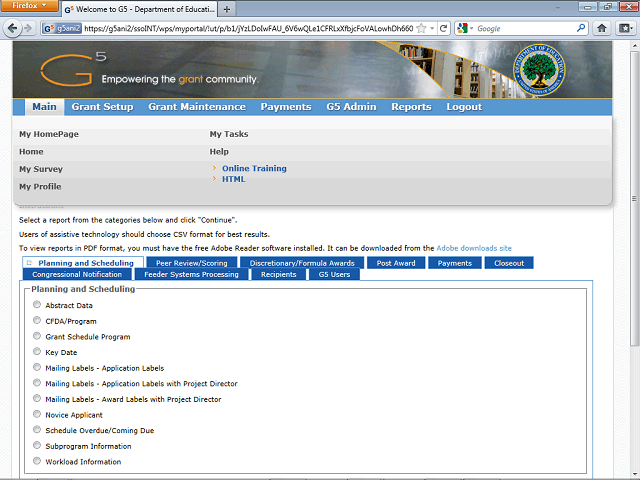The image size is (640, 480).
Task: Open the Grant Maintenance menu
Action: click(197, 107)
